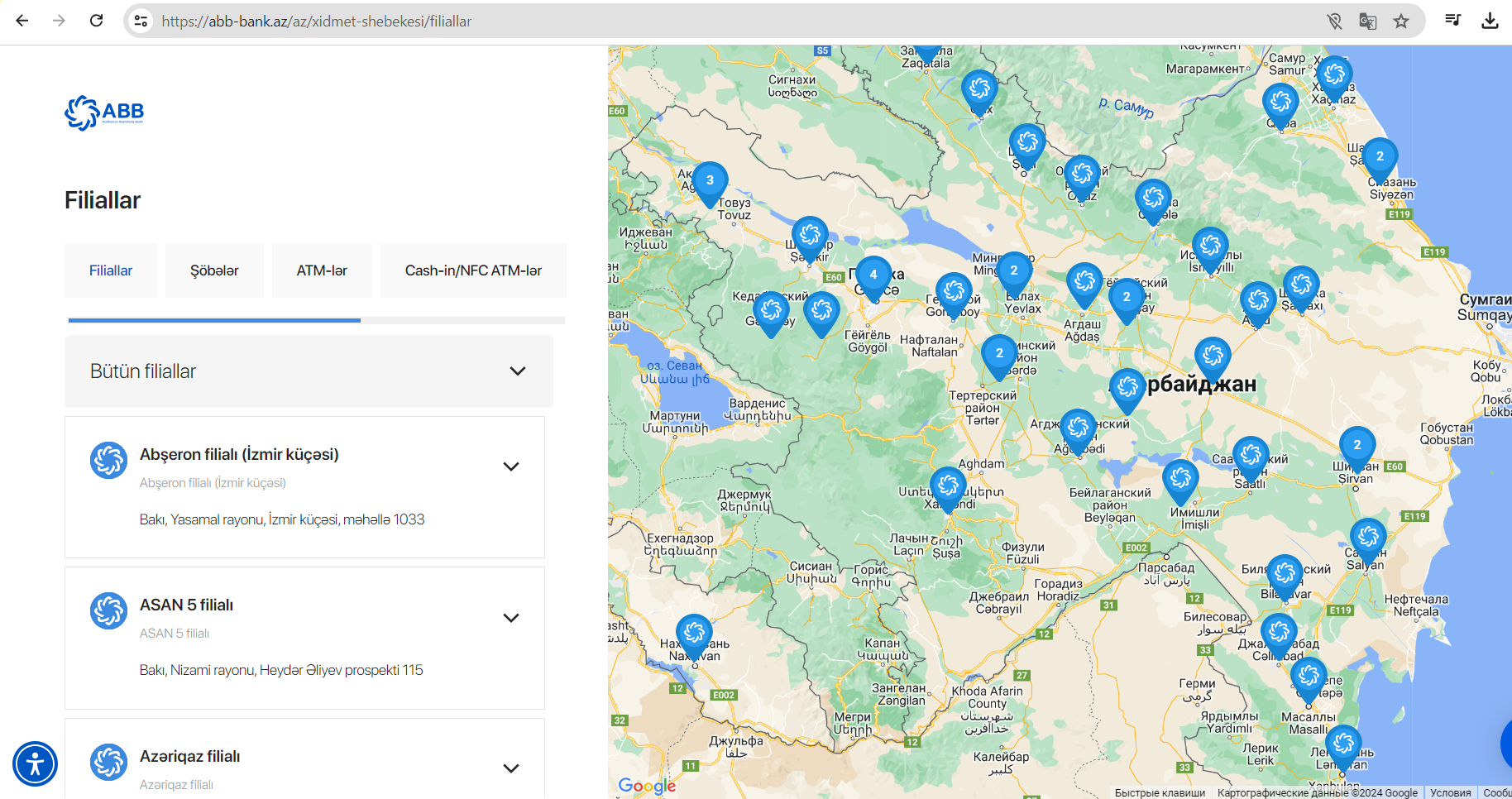This screenshot has height=799, width=1512.
Task: Translate this page with Google Translate icon
Action: [x=1367, y=21]
